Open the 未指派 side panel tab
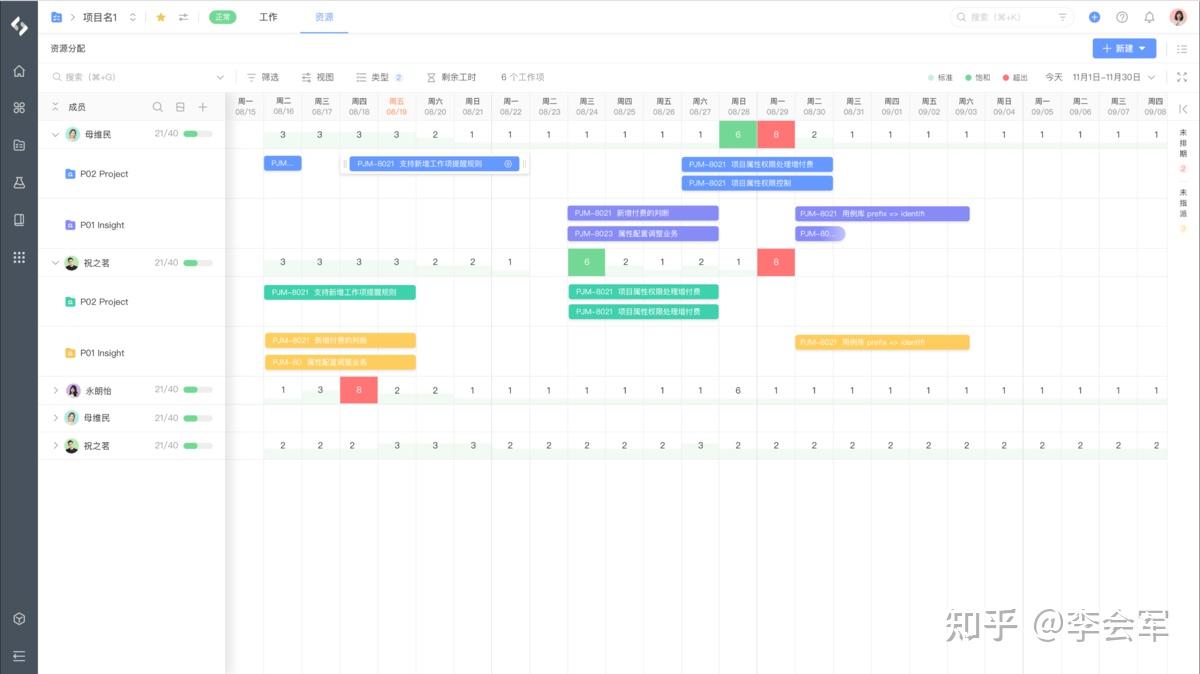 pyautogui.click(x=1183, y=209)
